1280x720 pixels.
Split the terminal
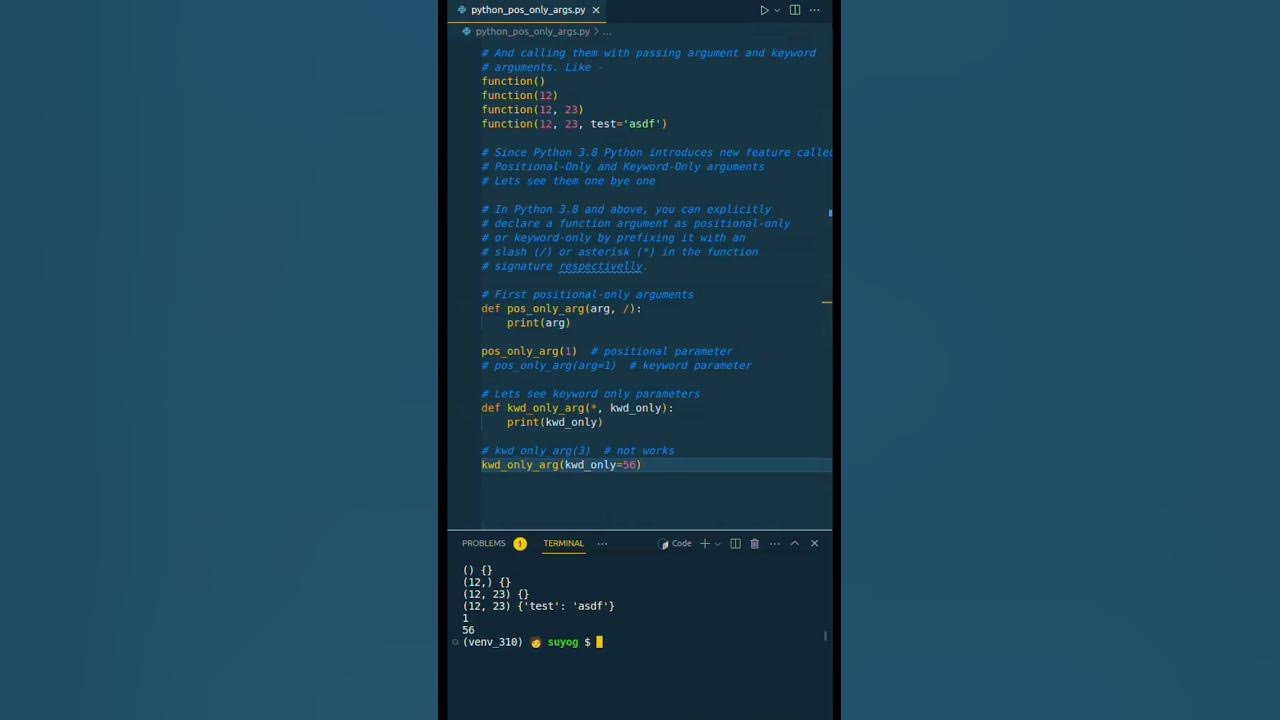pyautogui.click(x=735, y=544)
